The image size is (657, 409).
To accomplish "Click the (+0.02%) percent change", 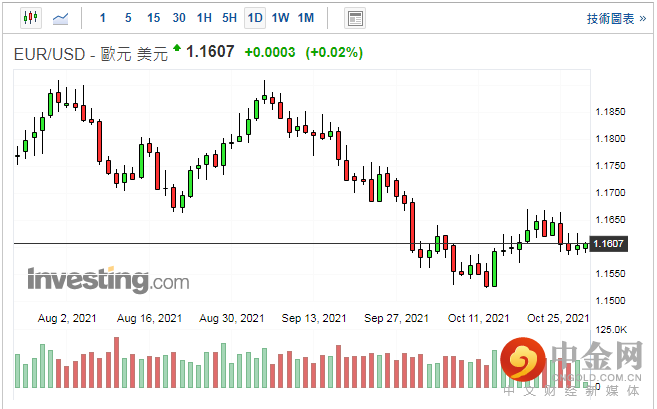I will tap(334, 52).
